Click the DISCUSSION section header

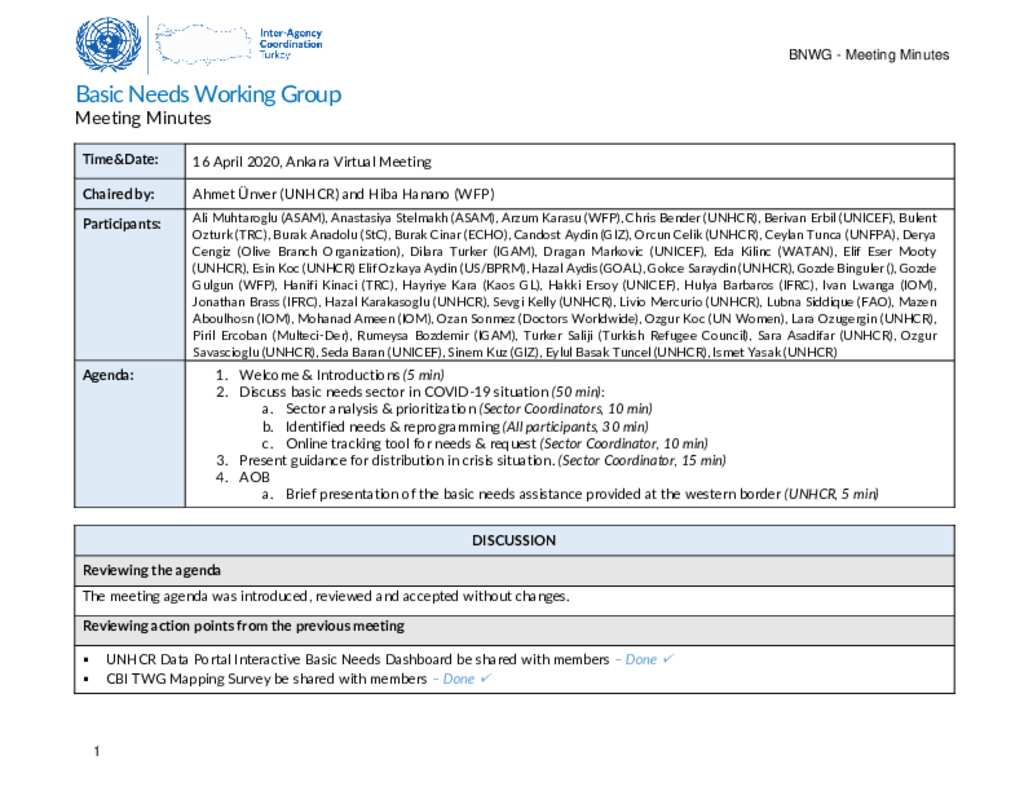514,540
